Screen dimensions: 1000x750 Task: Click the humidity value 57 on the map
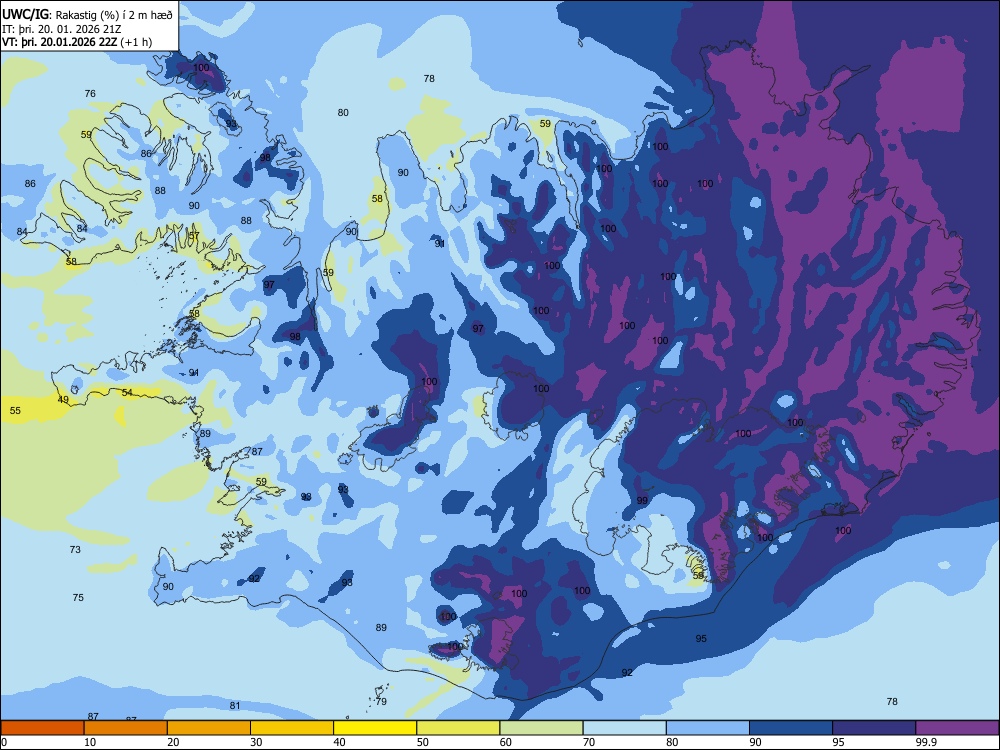194,235
